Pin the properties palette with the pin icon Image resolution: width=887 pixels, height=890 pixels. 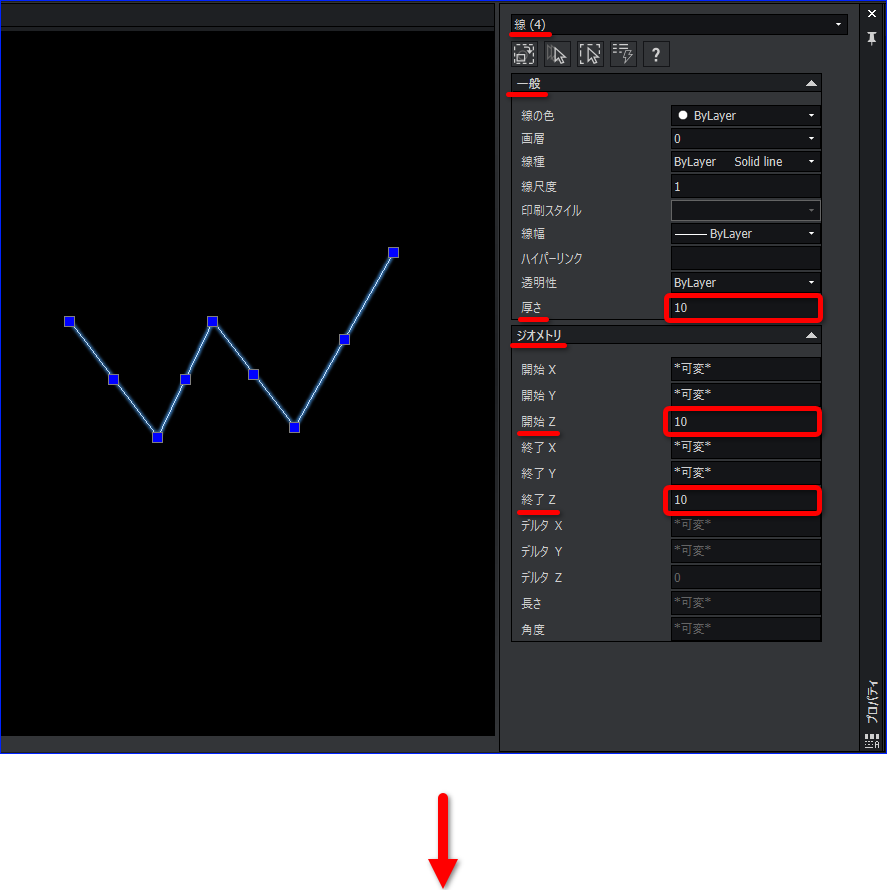click(x=872, y=39)
